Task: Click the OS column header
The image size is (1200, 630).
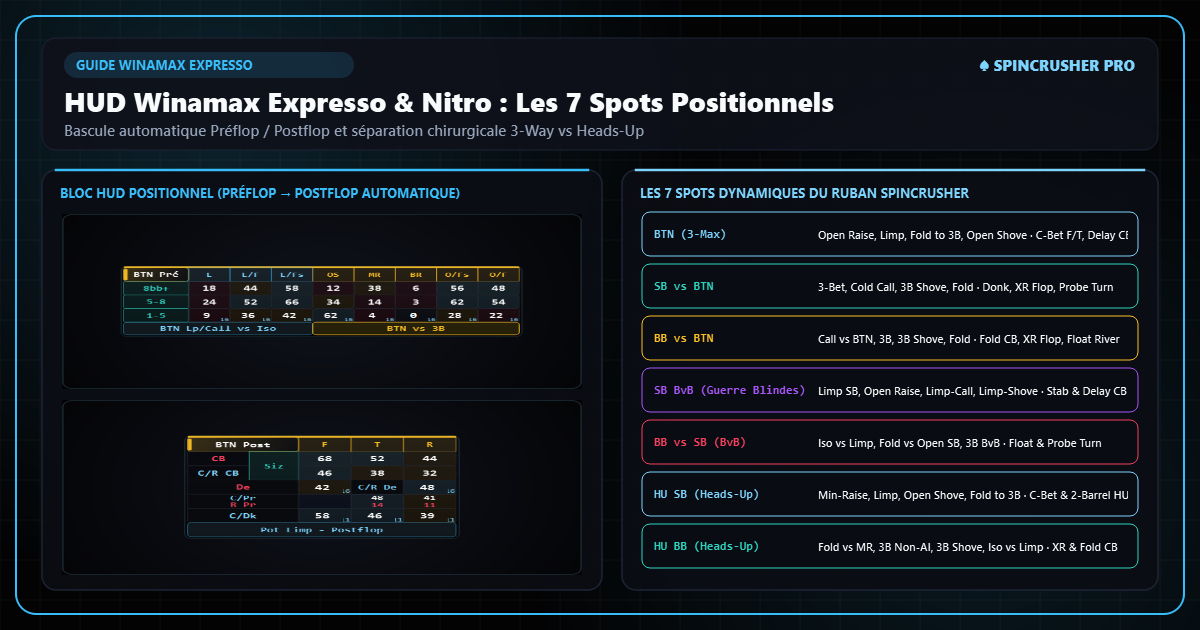Action: (x=333, y=274)
